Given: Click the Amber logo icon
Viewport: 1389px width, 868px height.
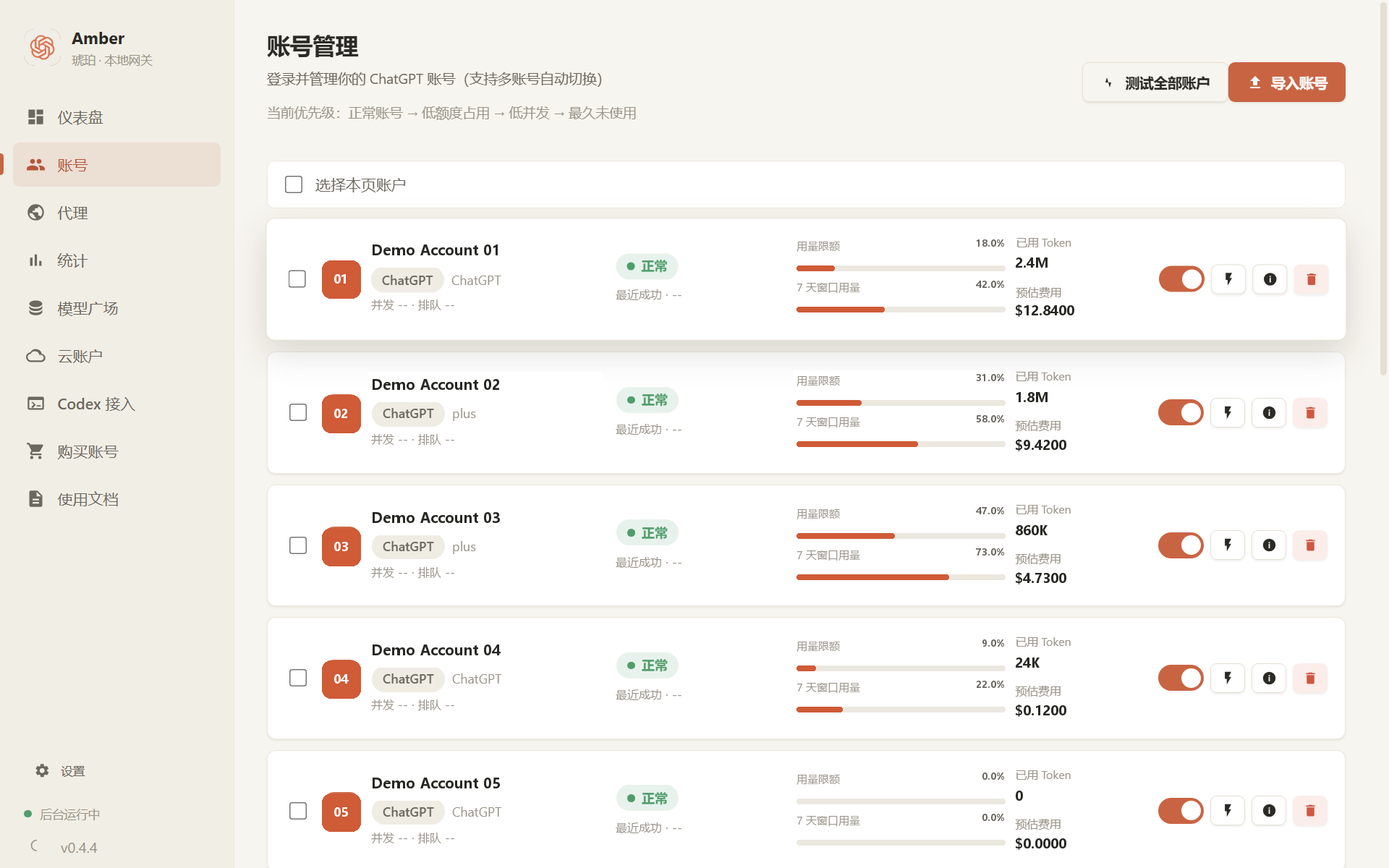Looking at the screenshot, I should point(42,48).
